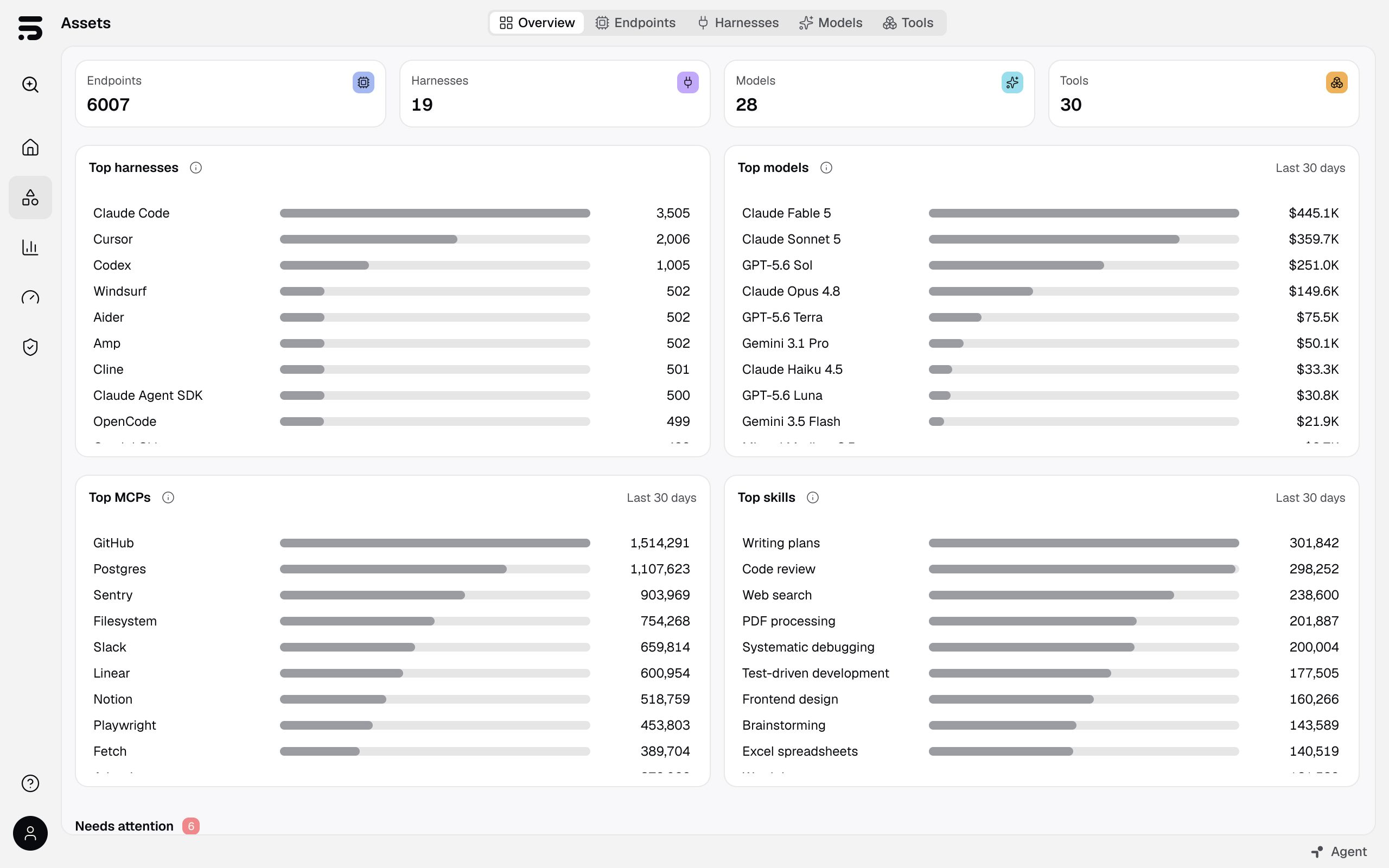The height and width of the screenshot is (868, 1389).
Task: Click the Tools card cubes icon
Action: (1337, 82)
